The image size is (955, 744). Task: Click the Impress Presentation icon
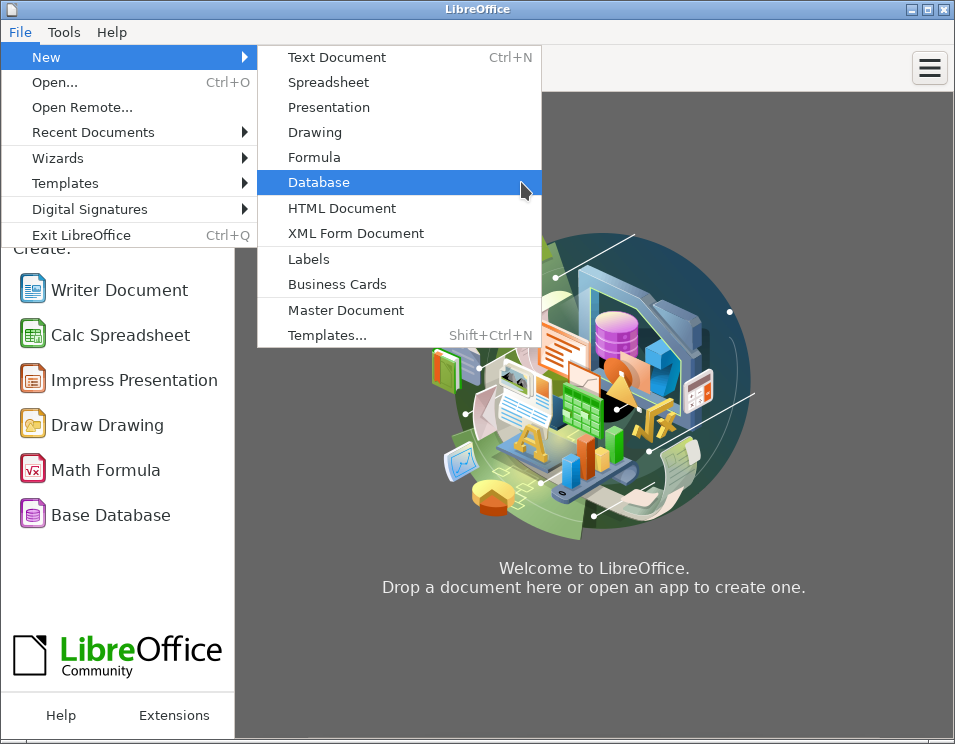[33, 379]
